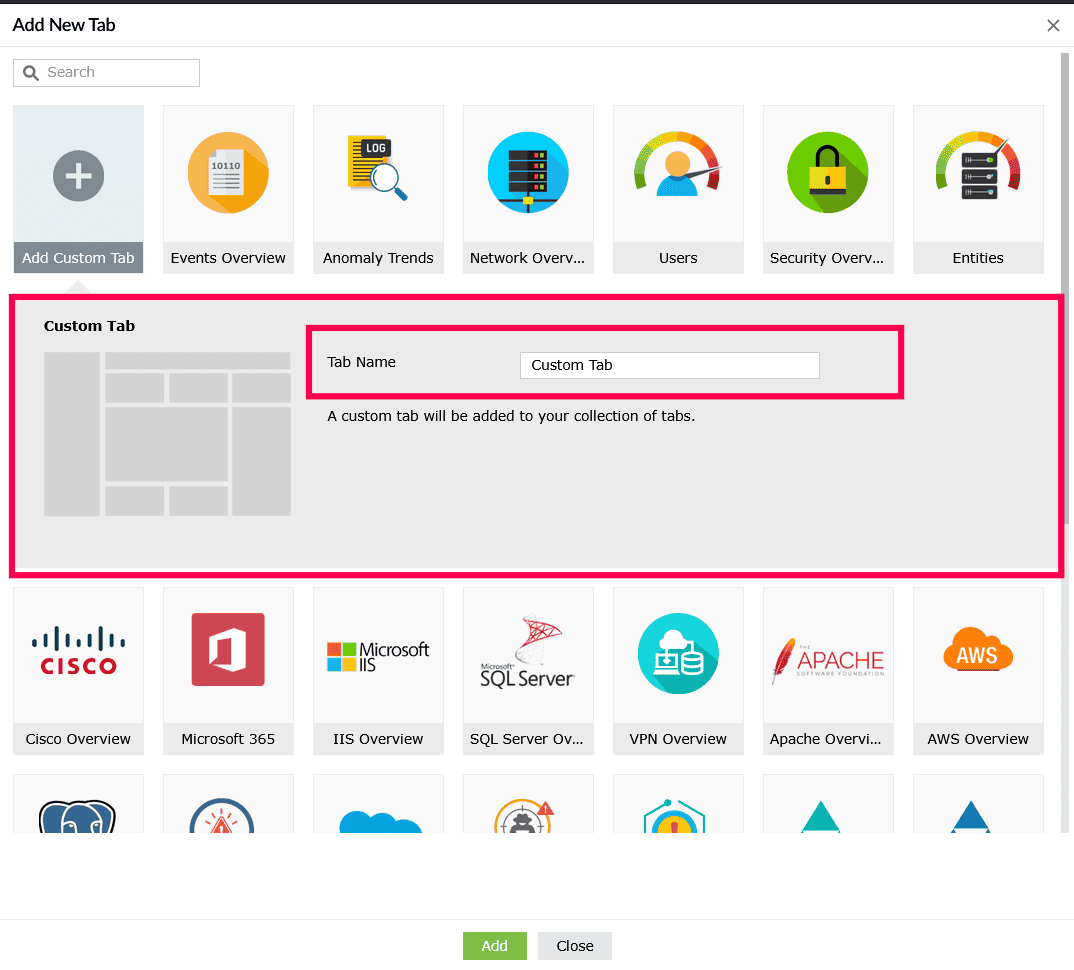Viewport: 1074px width, 970px height.
Task: Click the 'Microsoft 365' label
Action: pos(228,739)
